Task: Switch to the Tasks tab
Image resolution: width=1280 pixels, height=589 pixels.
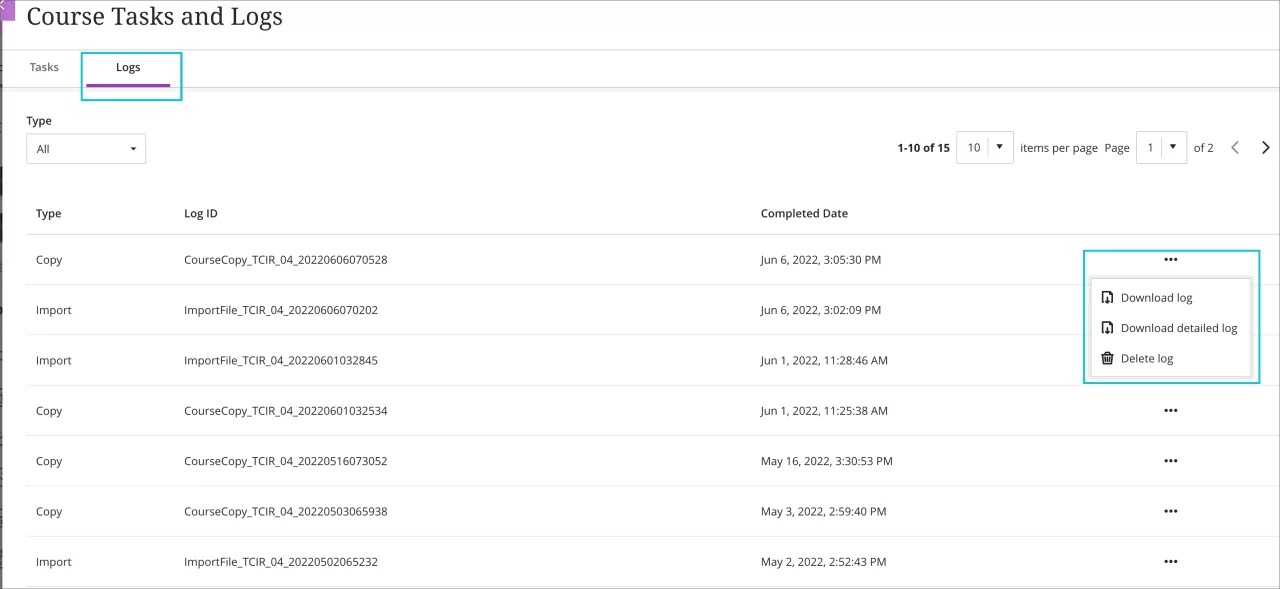Action: [x=43, y=67]
